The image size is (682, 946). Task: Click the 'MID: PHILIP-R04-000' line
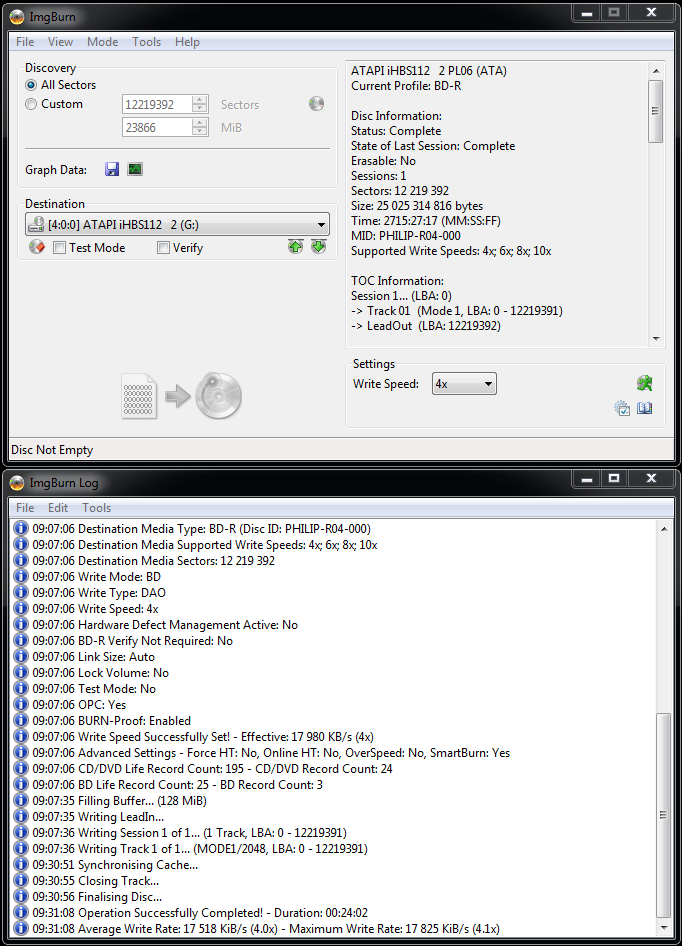406,236
